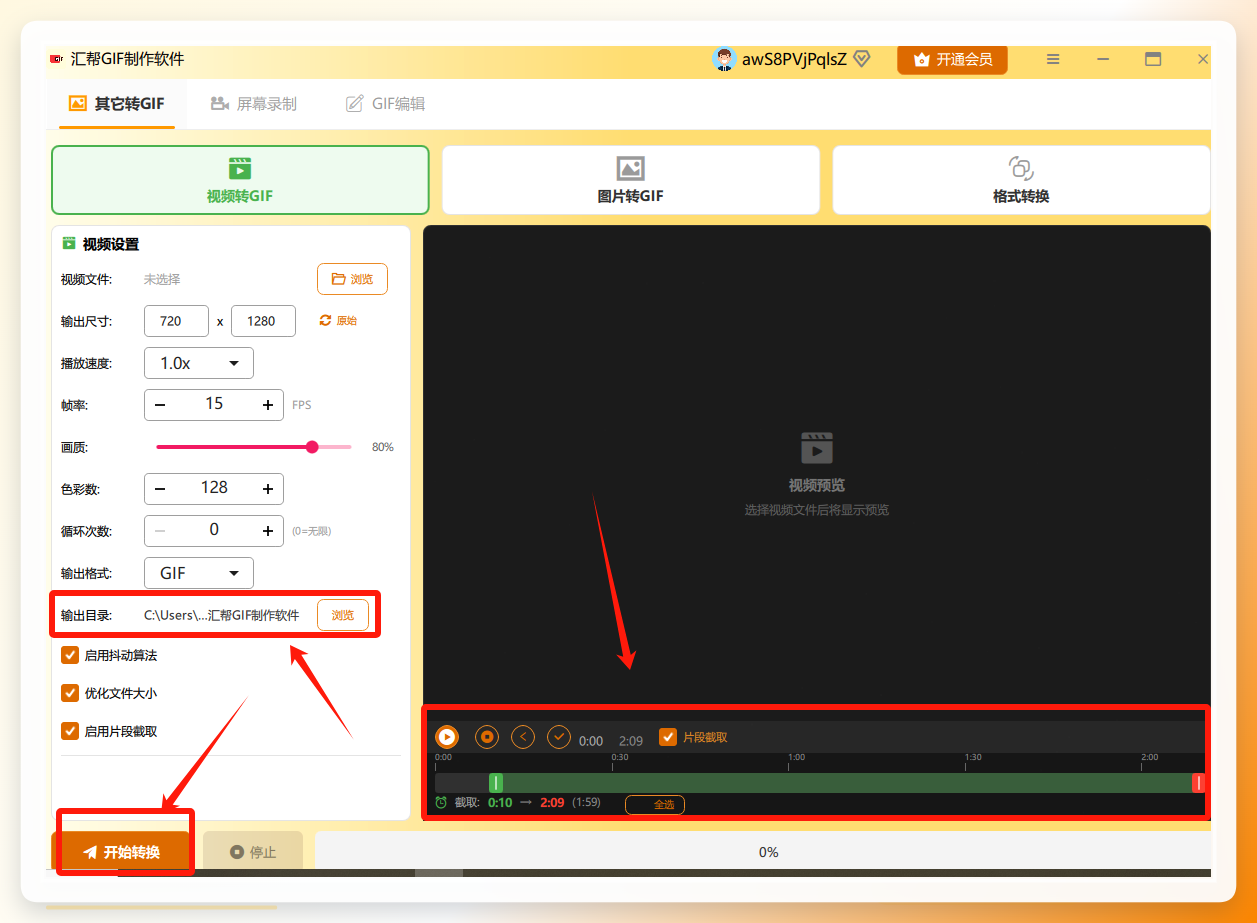
Task: Increase frame rate with plus
Action: (268, 405)
